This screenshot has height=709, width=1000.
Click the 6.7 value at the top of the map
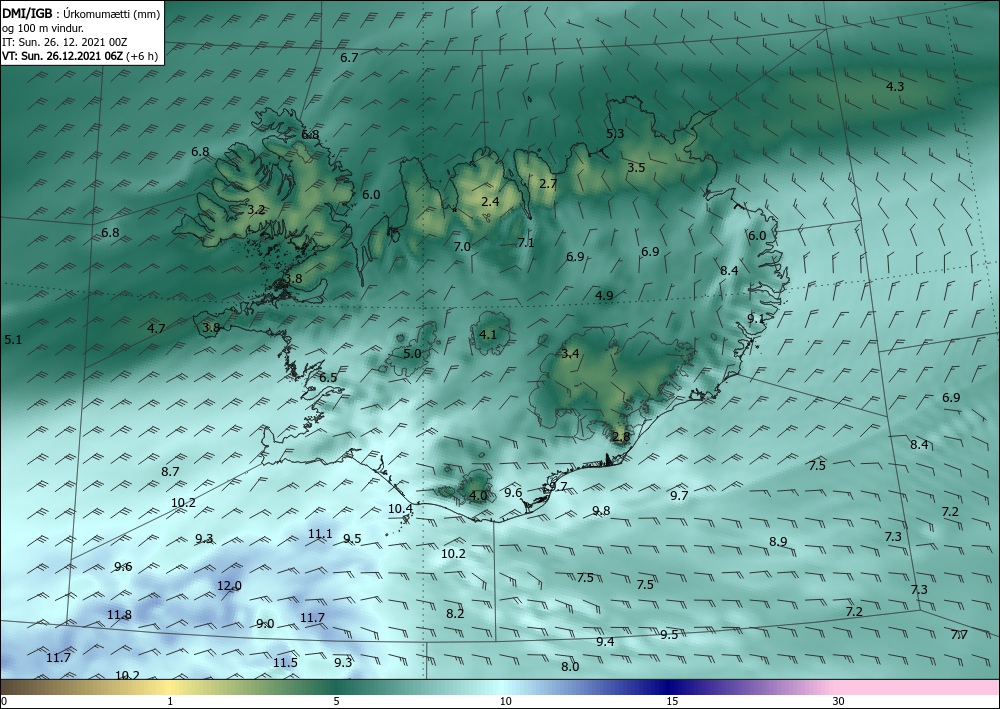(x=349, y=57)
